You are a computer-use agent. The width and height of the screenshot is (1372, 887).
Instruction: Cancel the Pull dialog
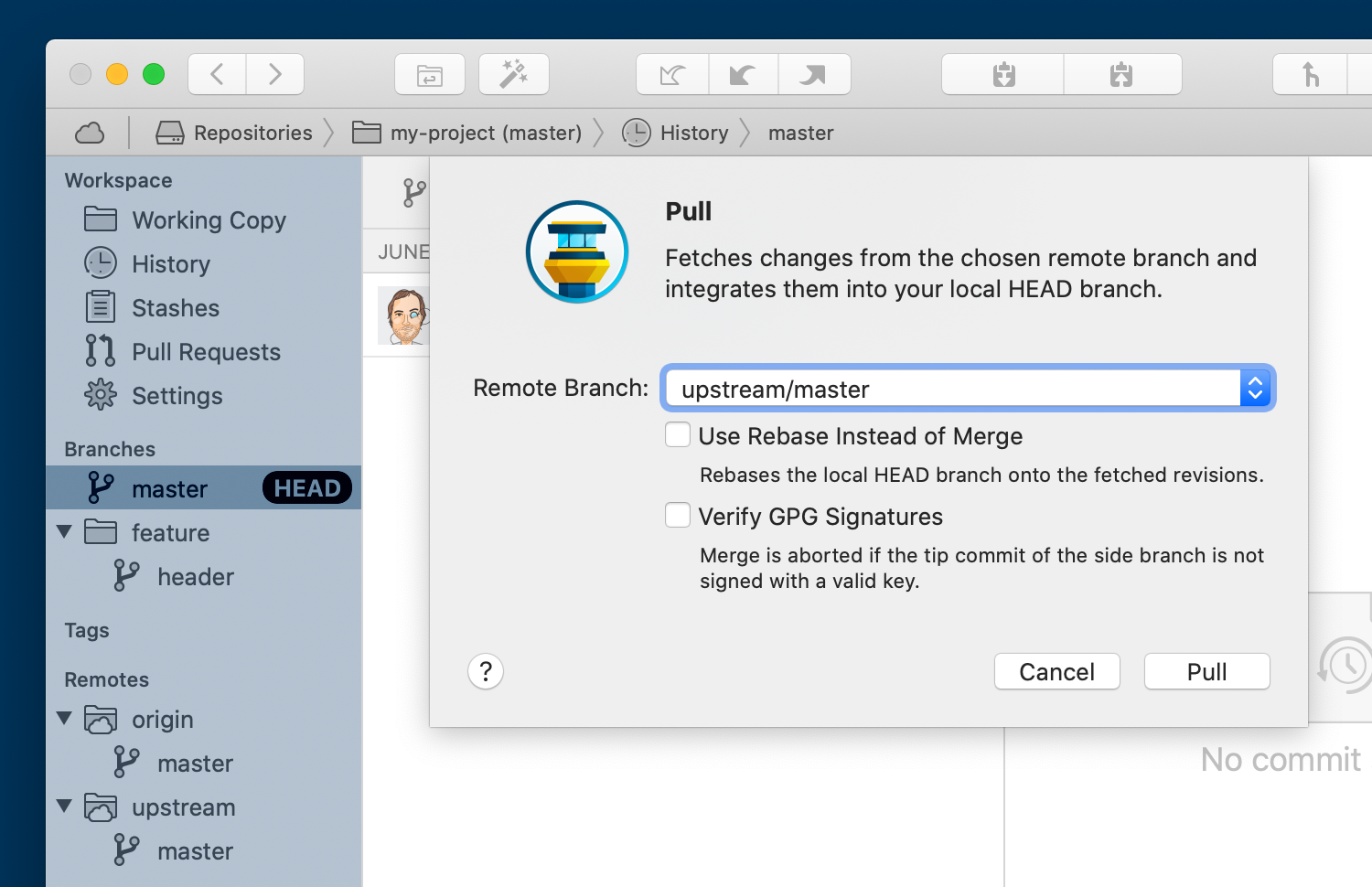1056,672
